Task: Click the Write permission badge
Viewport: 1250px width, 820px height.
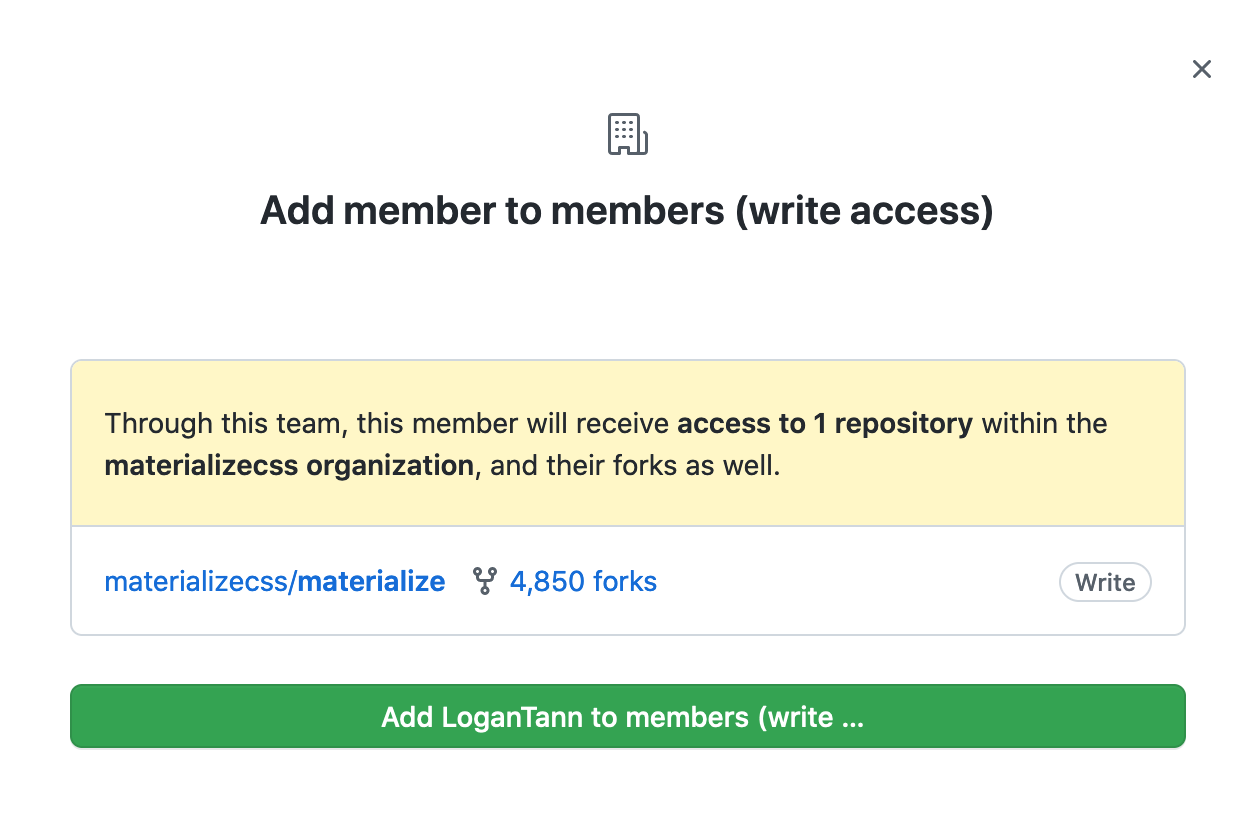Action: pos(1105,583)
